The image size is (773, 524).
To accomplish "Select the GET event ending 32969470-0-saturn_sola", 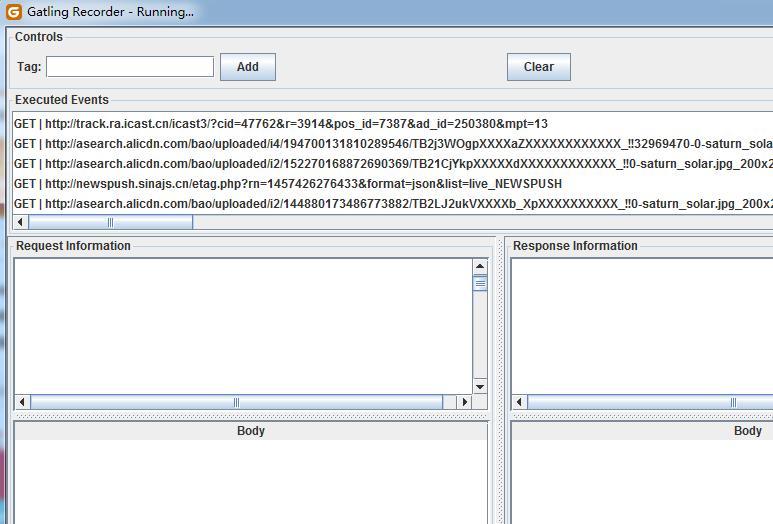I will (393, 144).
